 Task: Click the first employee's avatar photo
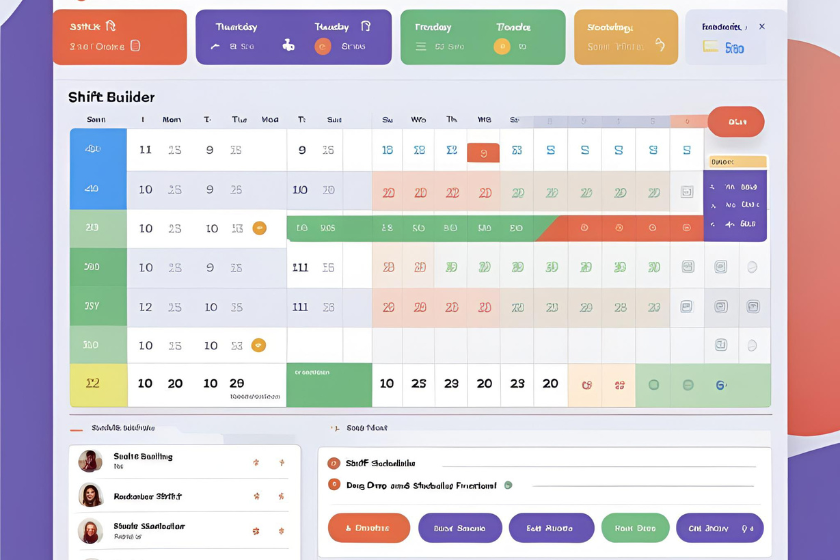tap(90, 461)
